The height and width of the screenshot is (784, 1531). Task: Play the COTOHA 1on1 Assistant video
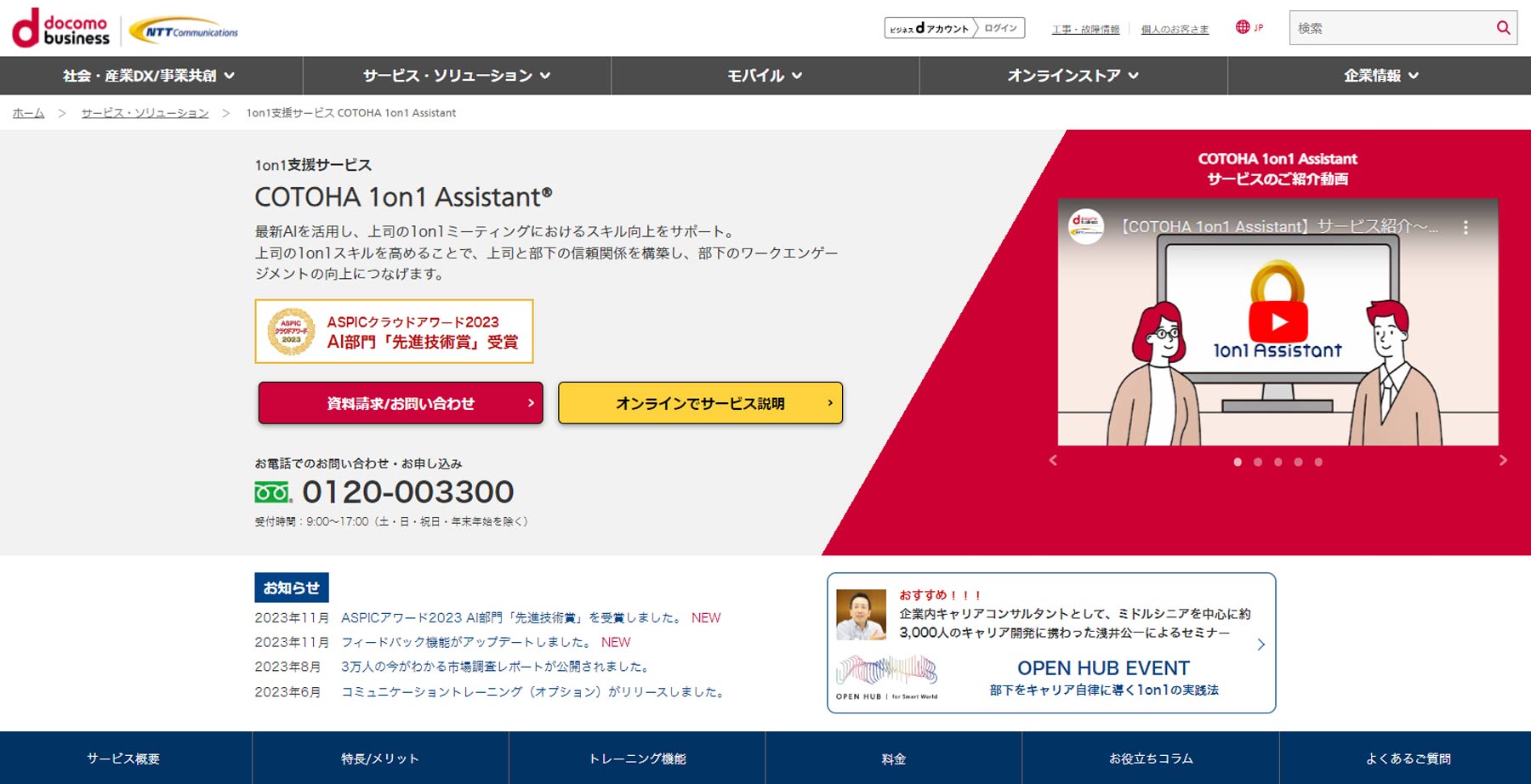tap(1278, 322)
